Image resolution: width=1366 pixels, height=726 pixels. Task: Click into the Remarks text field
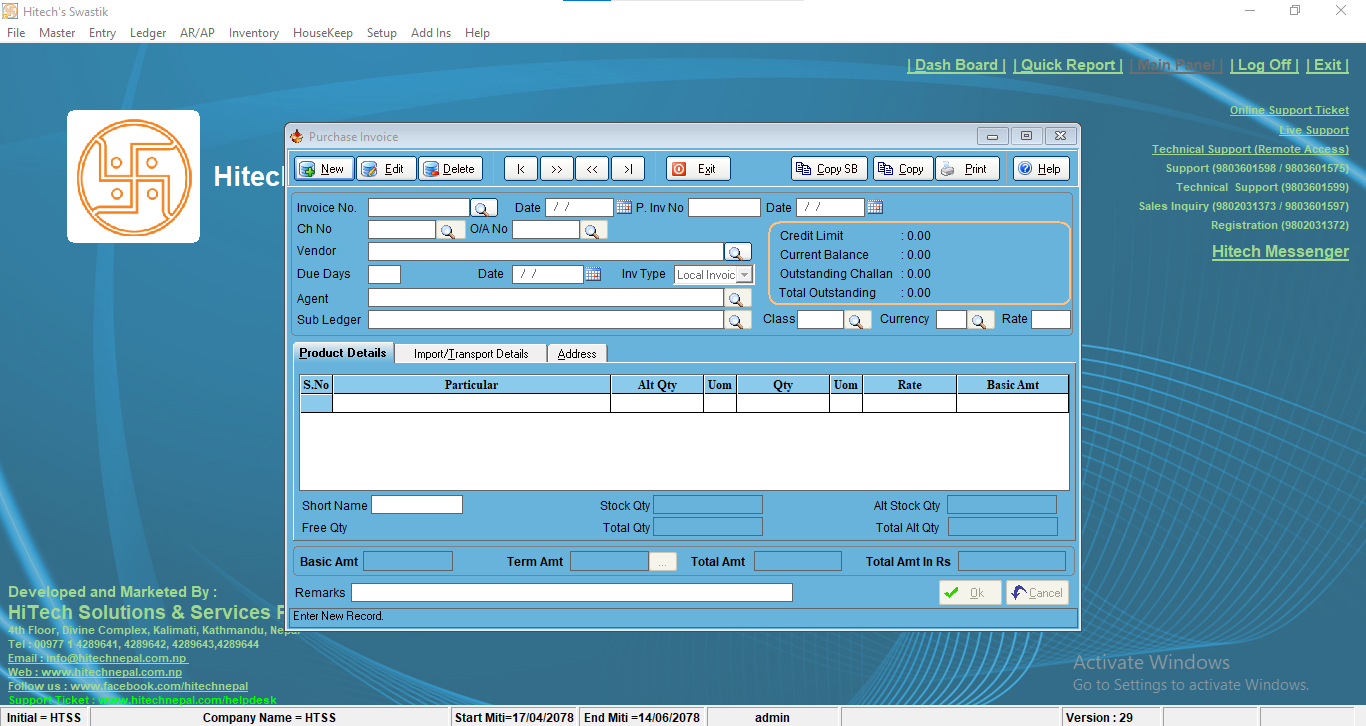pos(571,593)
